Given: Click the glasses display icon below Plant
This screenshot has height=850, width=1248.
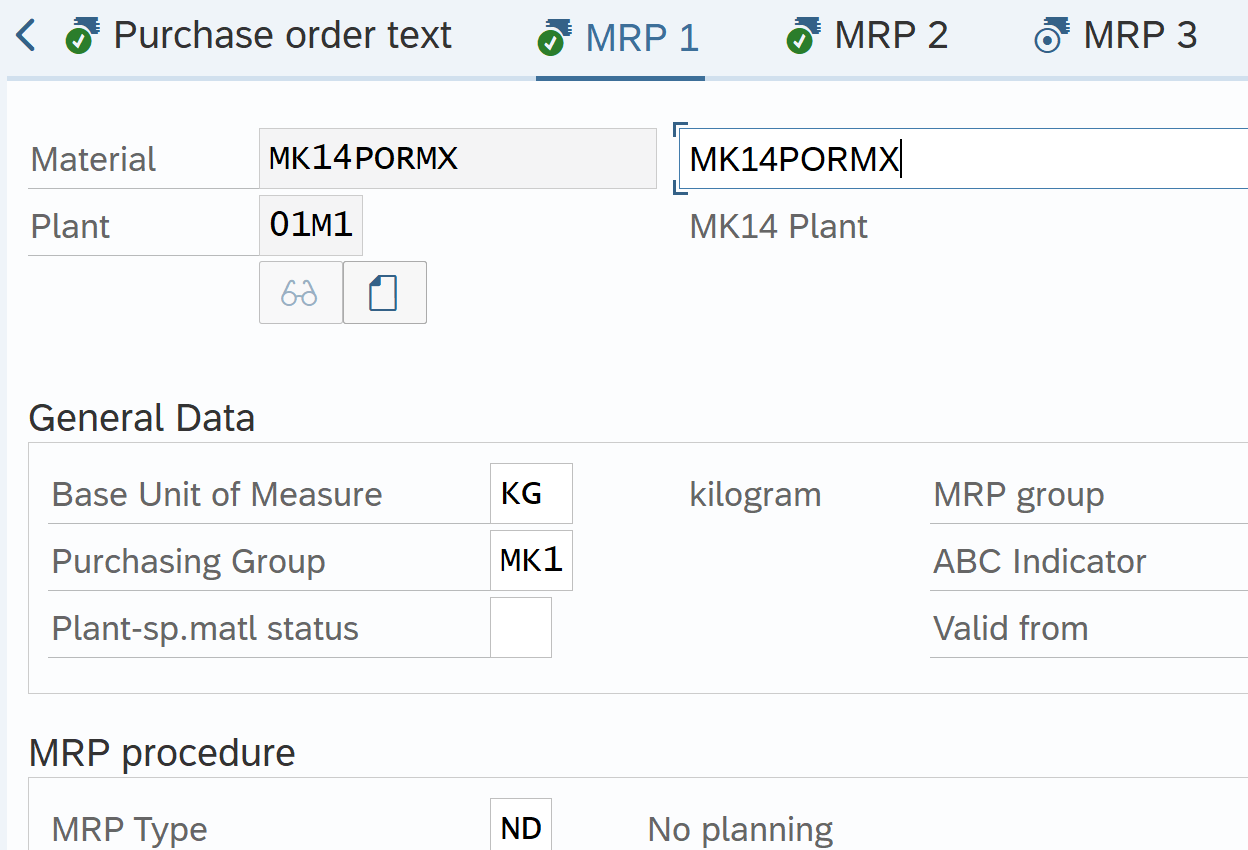Looking at the screenshot, I should pyautogui.click(x=300, y=293).
